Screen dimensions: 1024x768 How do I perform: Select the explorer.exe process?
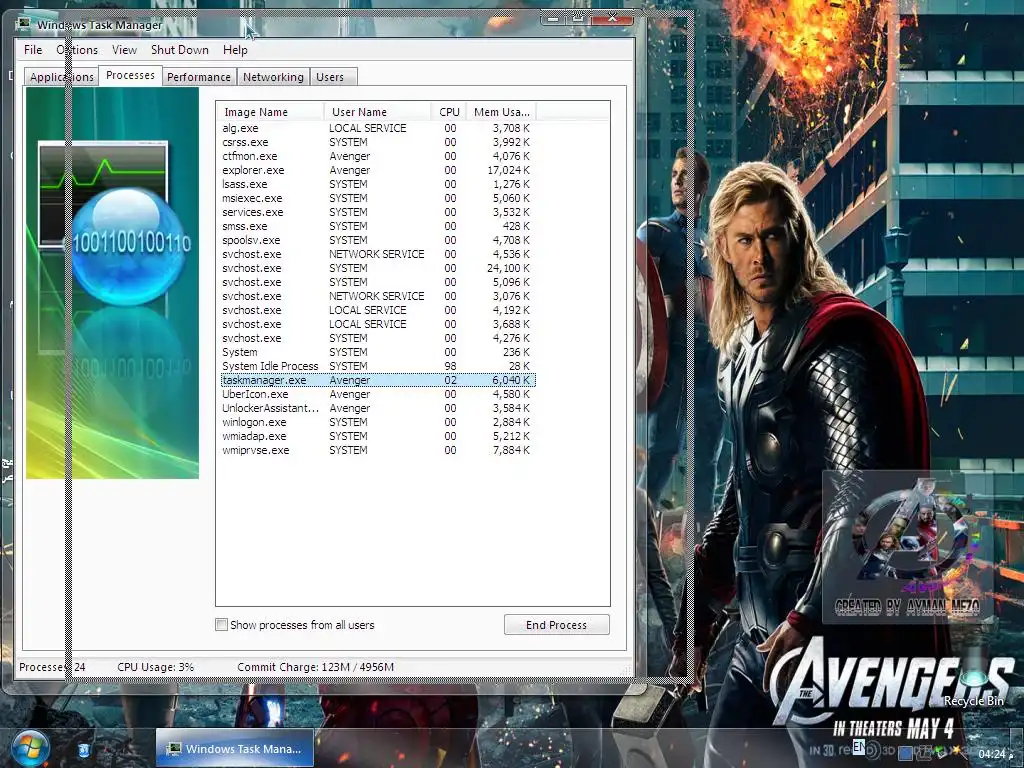pos(377,170)
